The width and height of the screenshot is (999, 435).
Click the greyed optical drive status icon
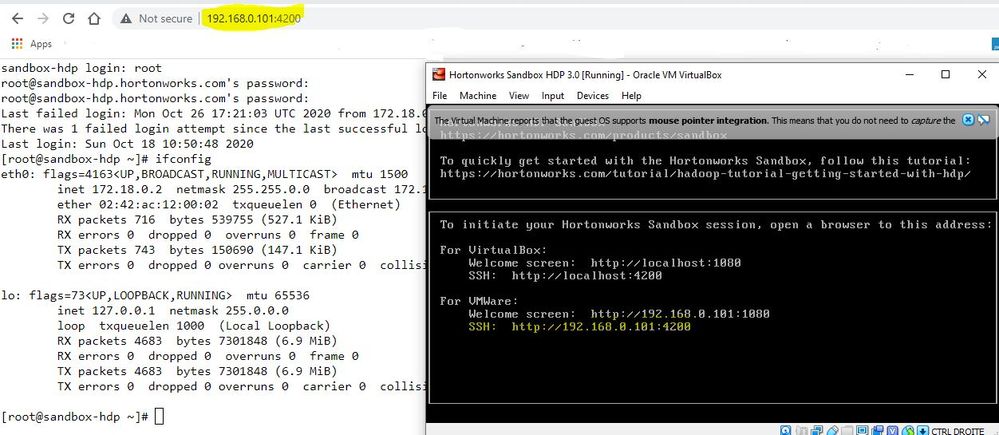point(801,431)
